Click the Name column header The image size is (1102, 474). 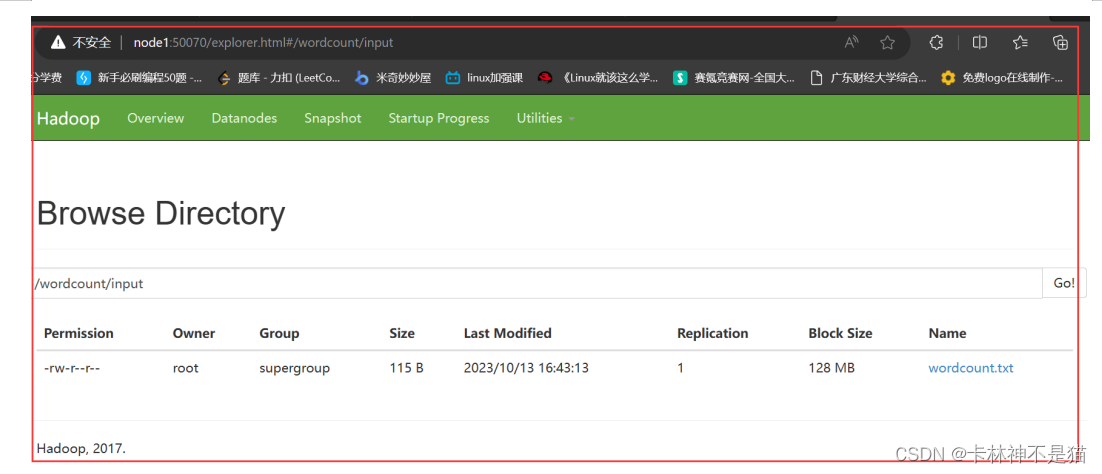(x=947, y=333)
